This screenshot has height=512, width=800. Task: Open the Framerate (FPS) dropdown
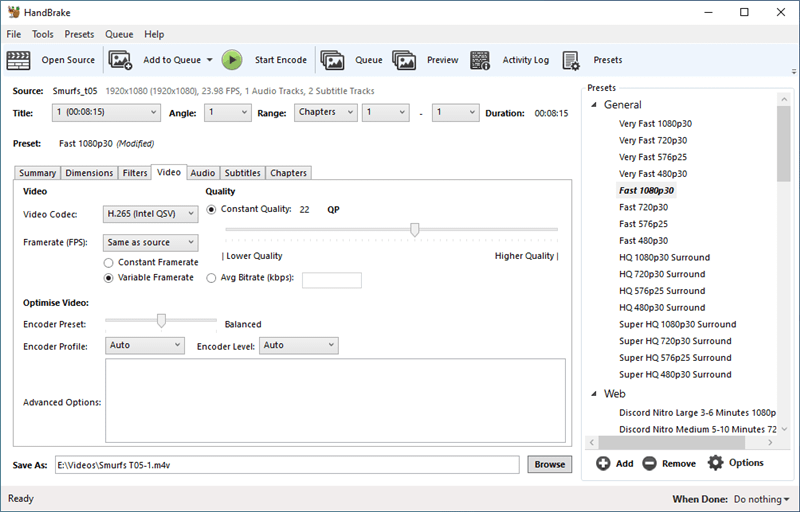tap(151, 243)
